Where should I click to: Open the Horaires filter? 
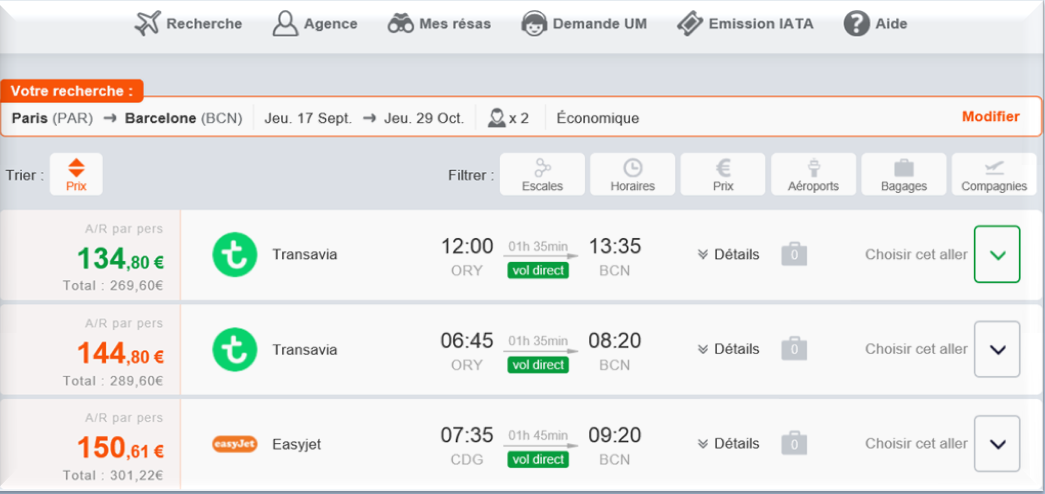click(632, 174)
